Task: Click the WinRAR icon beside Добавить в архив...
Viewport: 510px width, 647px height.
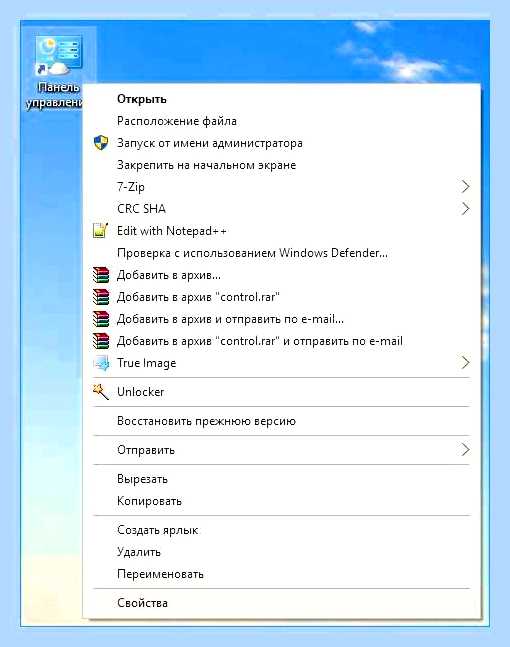Action: 101,275
